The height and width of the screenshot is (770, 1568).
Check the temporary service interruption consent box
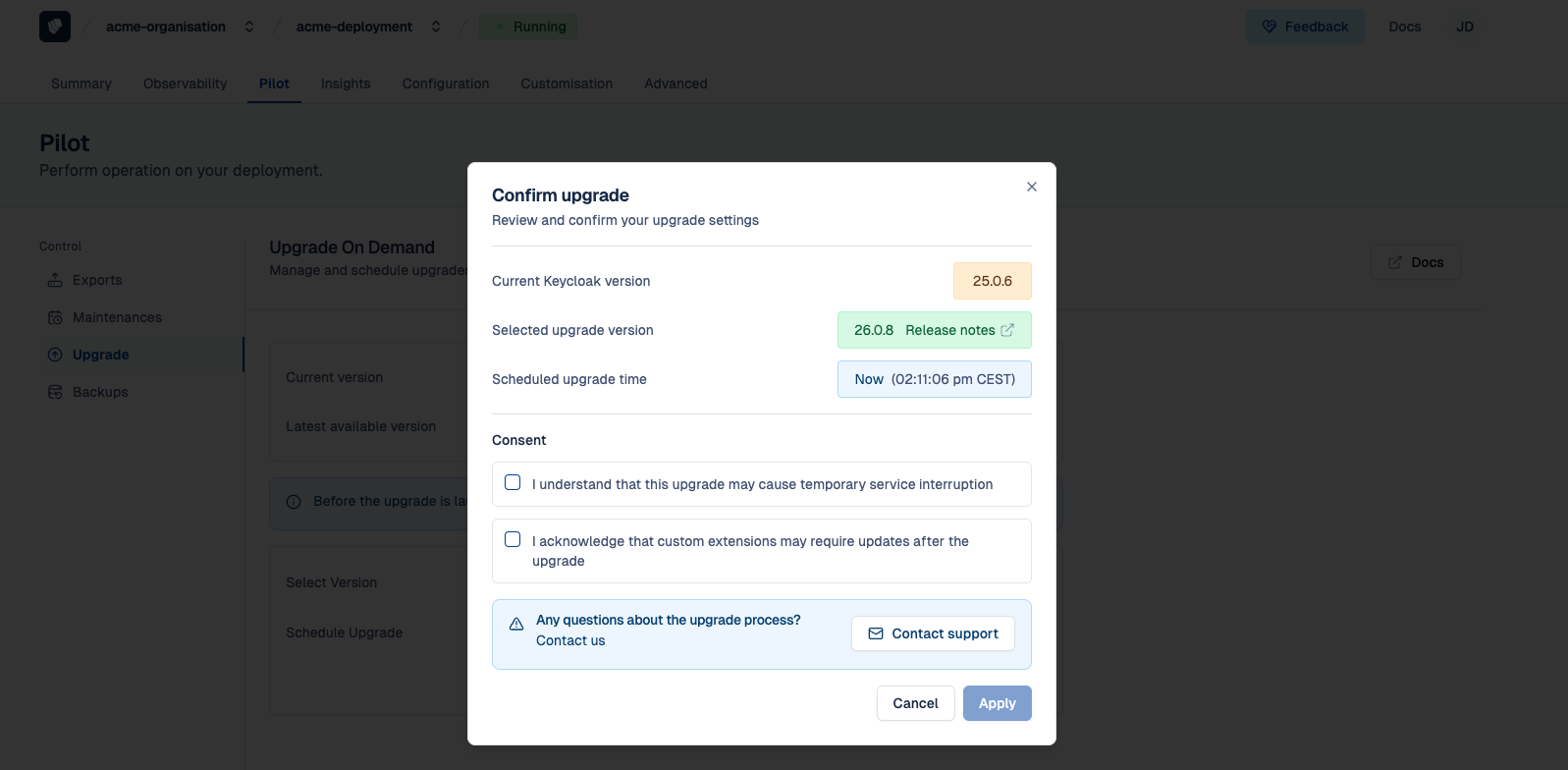(x=513, y=482)
